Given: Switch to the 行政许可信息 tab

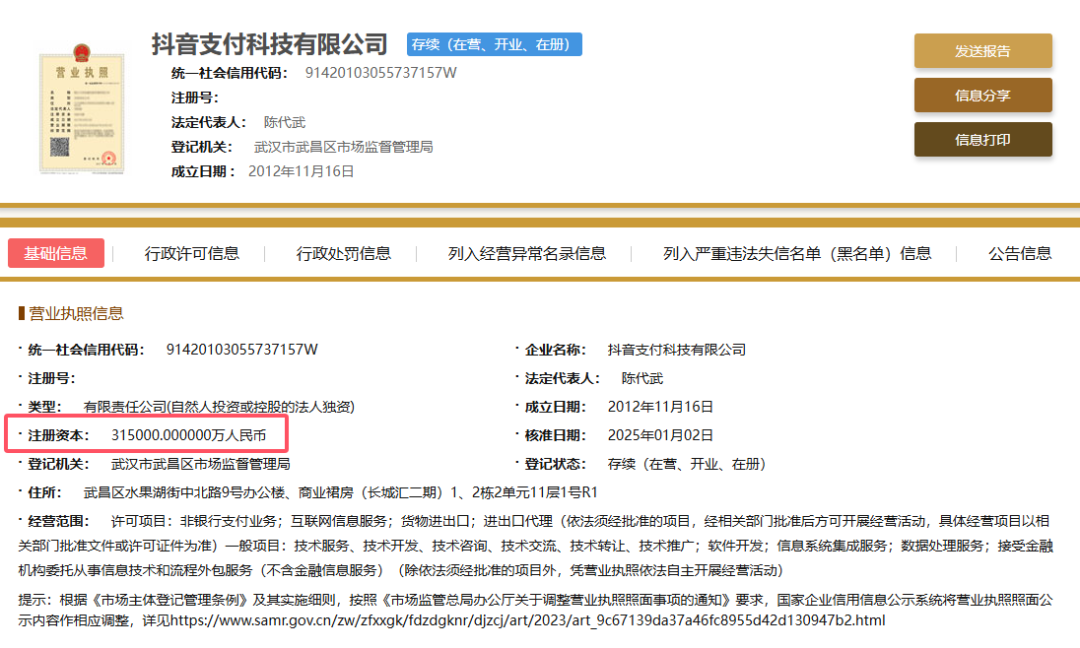Looking at the screenshot, I should pos(191,253).
